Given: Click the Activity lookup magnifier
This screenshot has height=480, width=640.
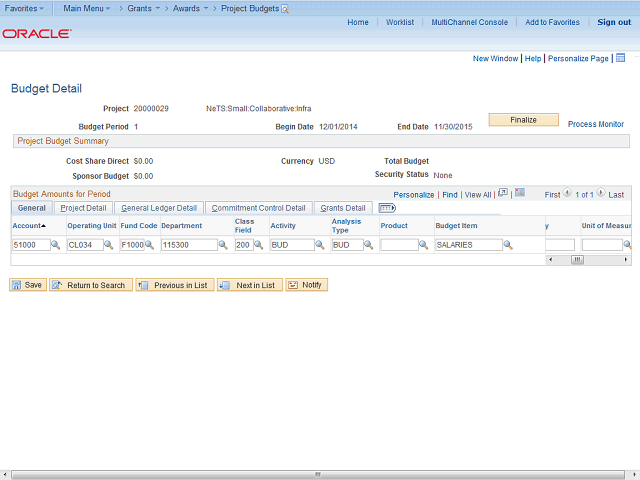Looking at the screenshot, I should [x=320, y=245].
